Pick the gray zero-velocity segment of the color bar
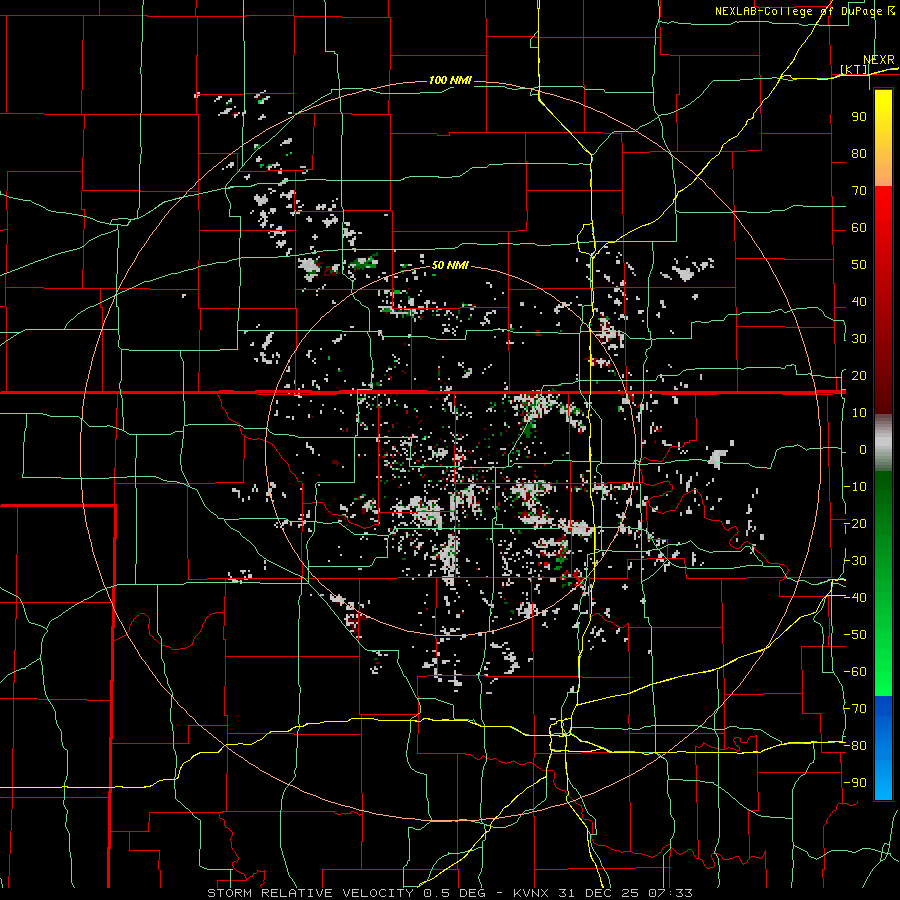Screen dimensions: 900x900 pos(883,442)
